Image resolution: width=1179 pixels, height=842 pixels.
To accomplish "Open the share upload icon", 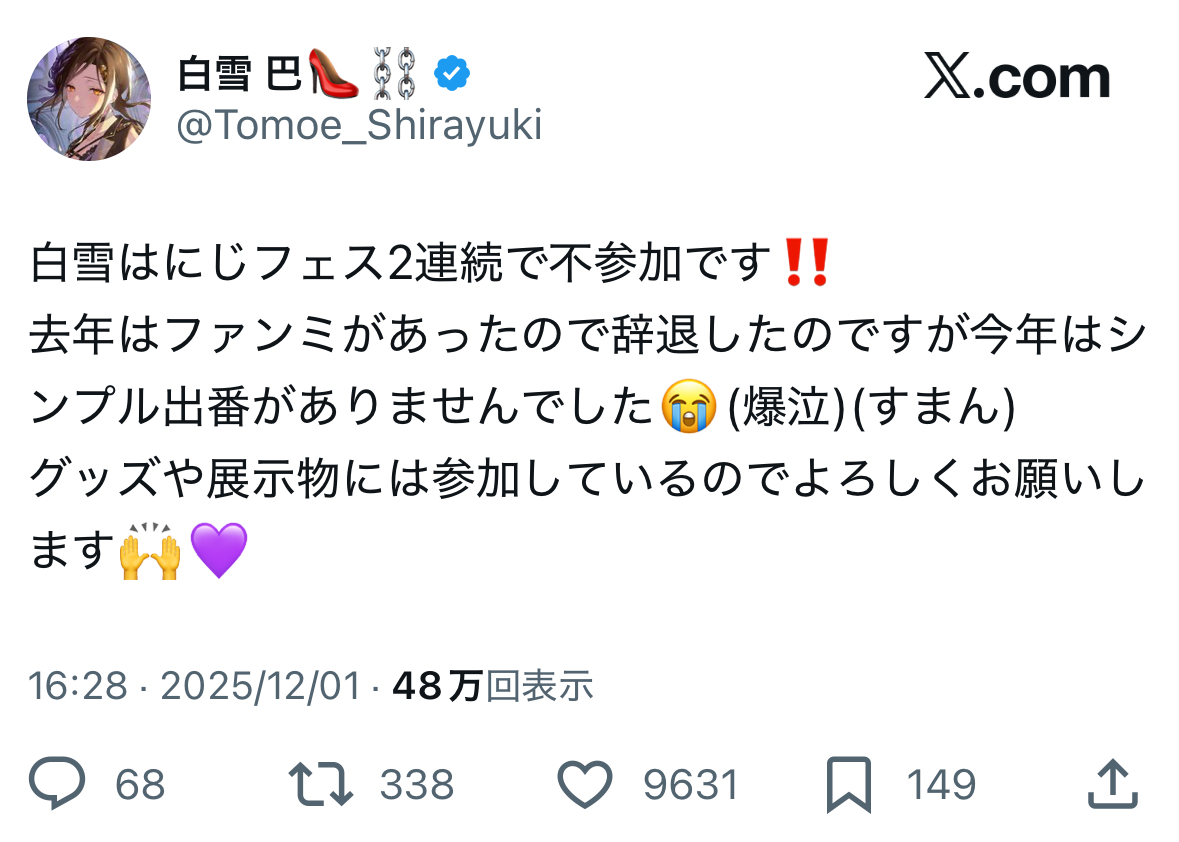I will 1112,784.
